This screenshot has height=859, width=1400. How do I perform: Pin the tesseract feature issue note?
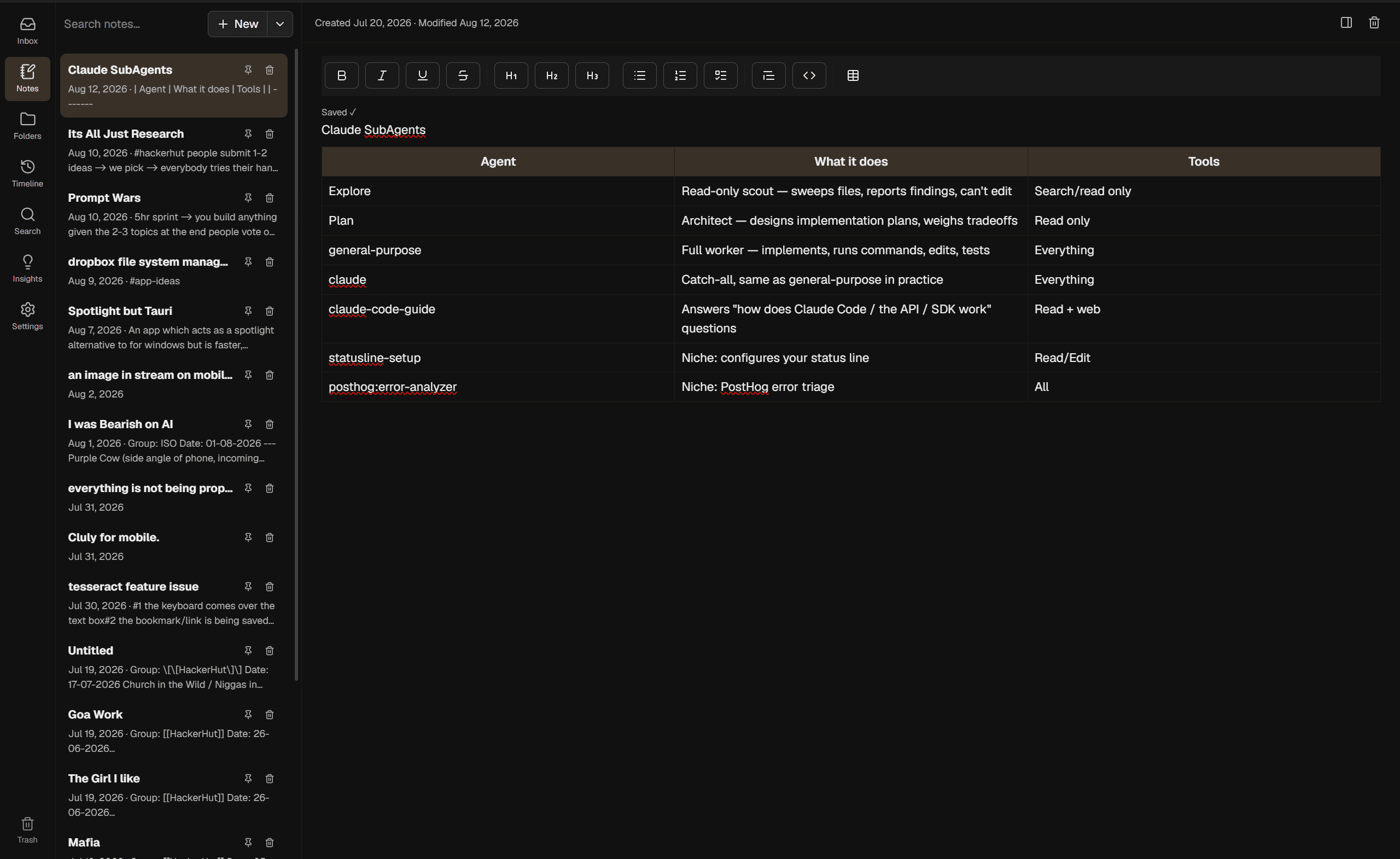(248, 587)
